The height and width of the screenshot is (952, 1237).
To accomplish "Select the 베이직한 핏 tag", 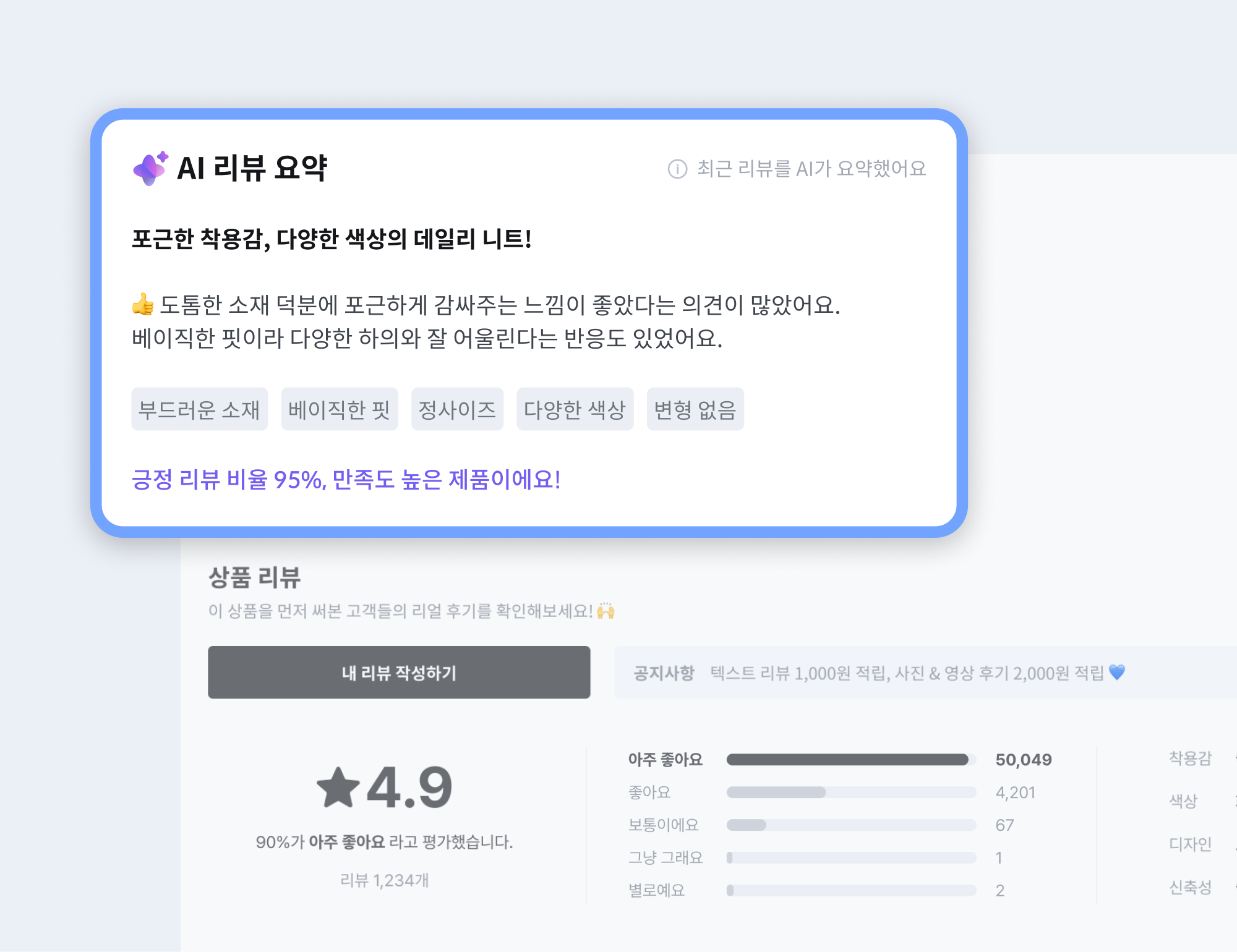I will [339, 409].
